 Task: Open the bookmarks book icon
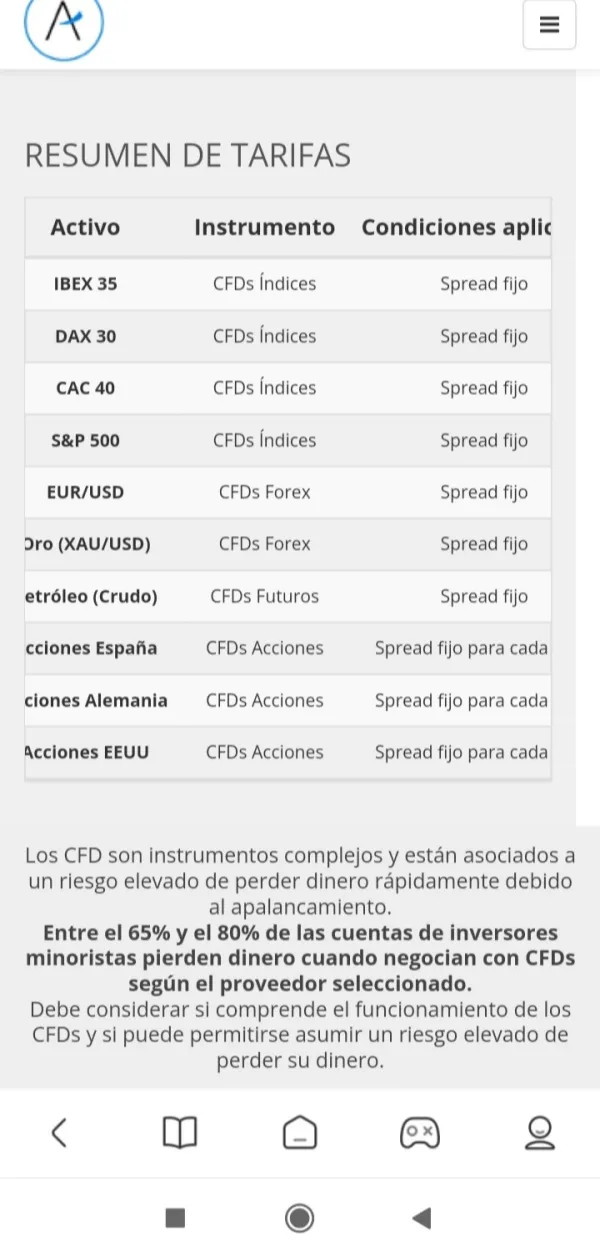[x=180, y=1132]
